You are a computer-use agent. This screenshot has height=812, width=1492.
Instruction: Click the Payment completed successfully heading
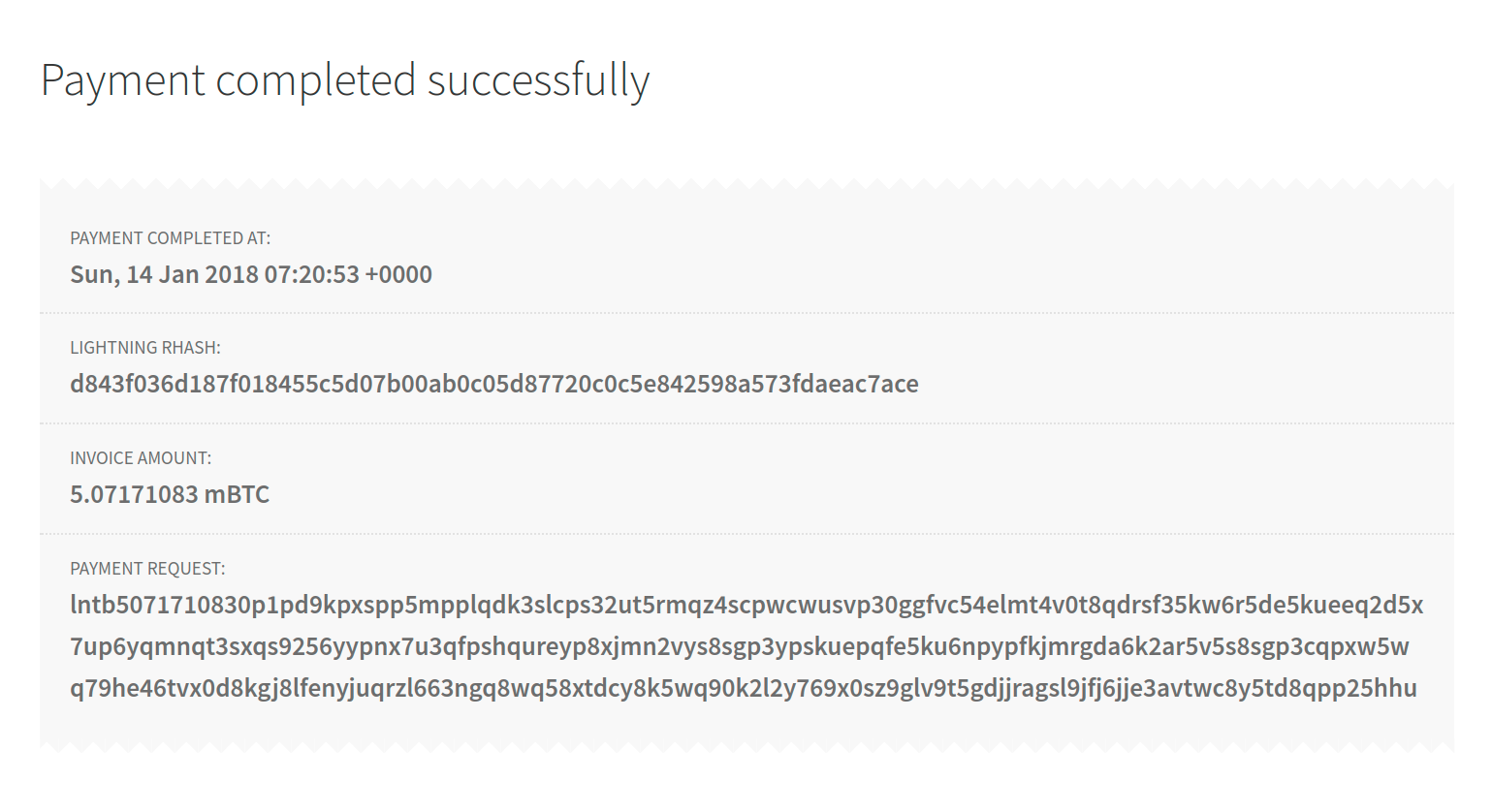coord(345,81)
